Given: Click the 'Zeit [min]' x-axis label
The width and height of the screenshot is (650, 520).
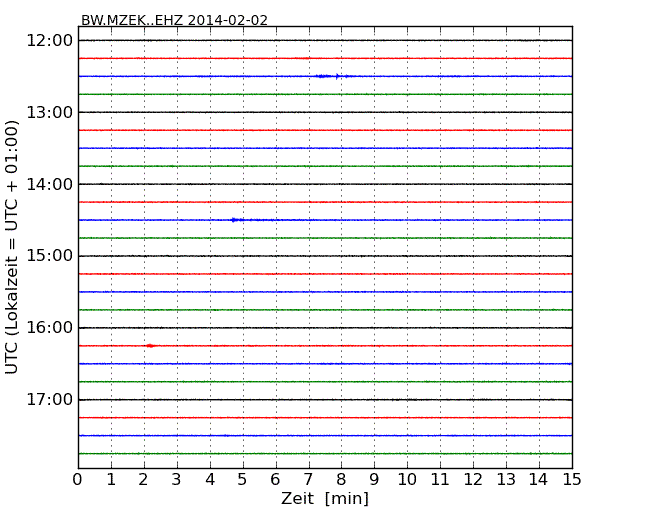Looking at the screenshot, I should coord(324,499).
